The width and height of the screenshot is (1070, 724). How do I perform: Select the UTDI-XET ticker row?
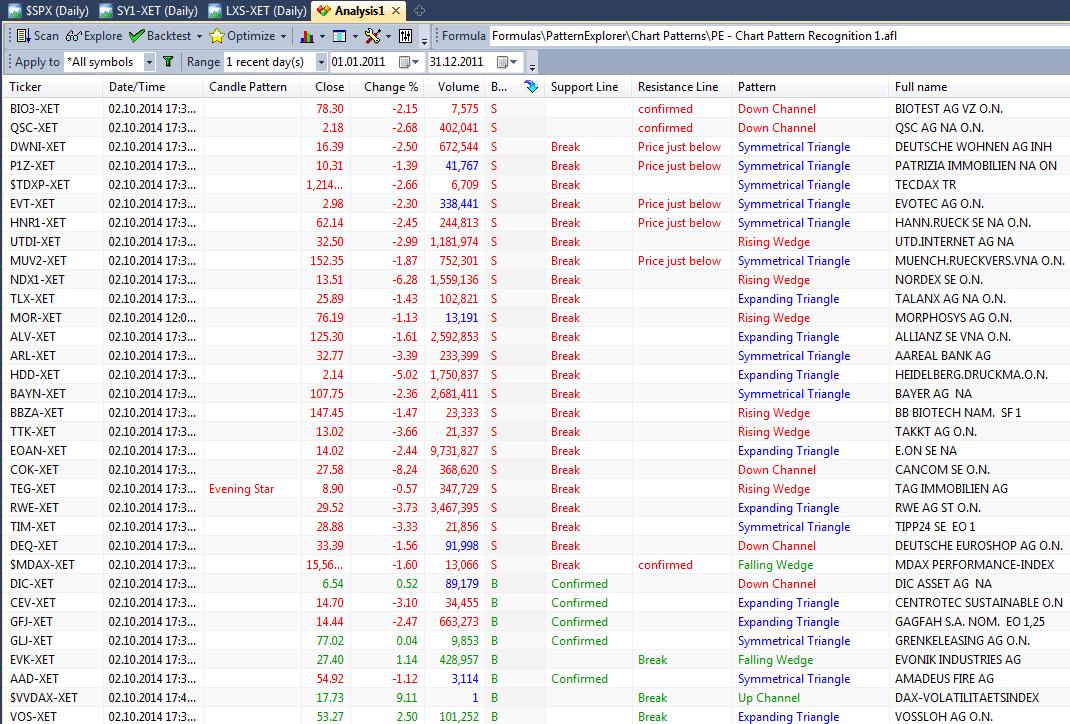pyautogui.click(x=535, y=242)
